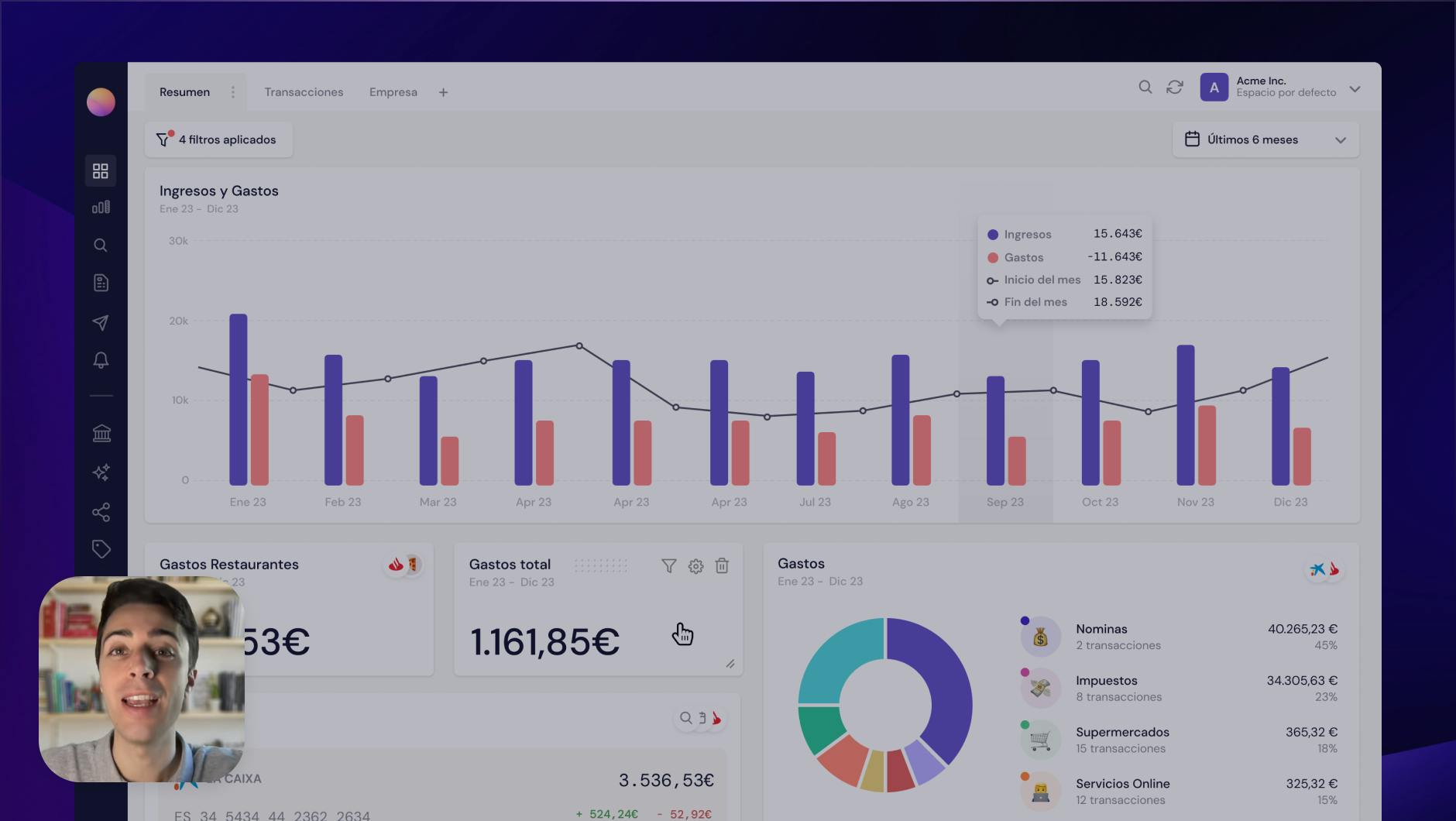Open the tag labels sidebar icon
The image size is (1456, 821).
pos(101,549)
